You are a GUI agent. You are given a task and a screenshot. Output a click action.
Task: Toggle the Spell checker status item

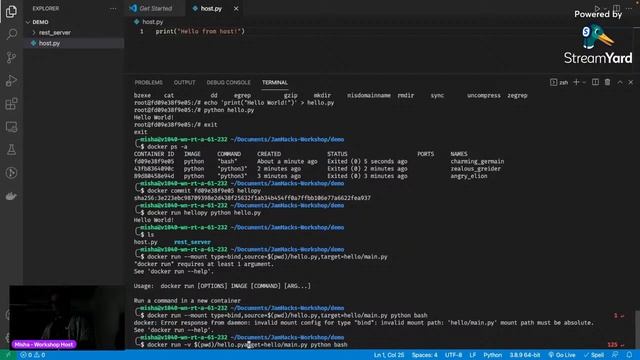coord(594,355)
